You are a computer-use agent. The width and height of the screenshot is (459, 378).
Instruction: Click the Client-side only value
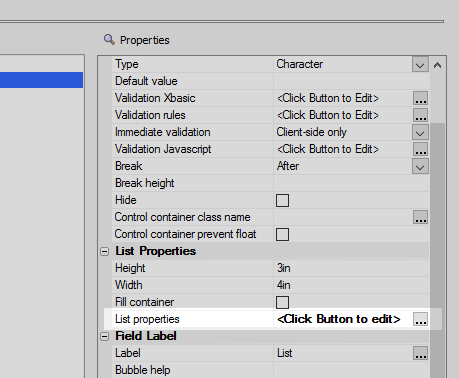point(311,132)
